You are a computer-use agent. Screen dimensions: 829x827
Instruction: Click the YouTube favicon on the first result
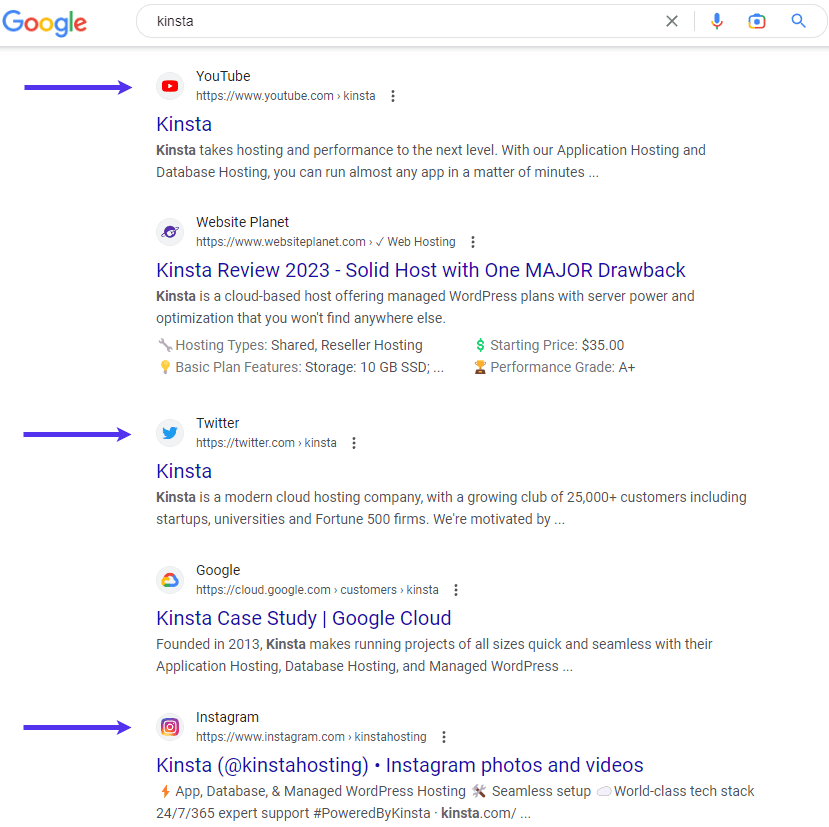pyautogui.click(x=170, y=86)
